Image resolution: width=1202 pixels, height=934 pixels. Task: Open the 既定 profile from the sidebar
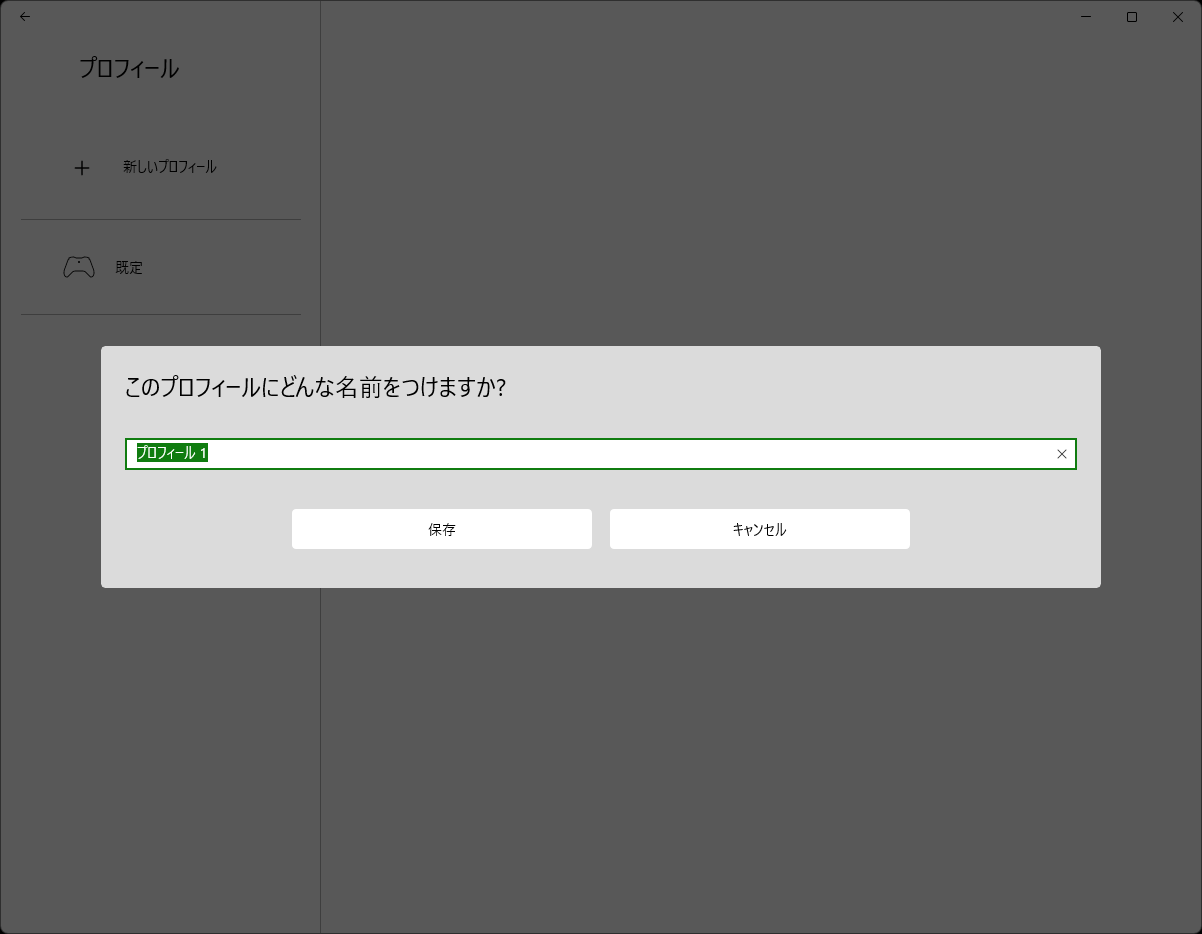(130, 267)
